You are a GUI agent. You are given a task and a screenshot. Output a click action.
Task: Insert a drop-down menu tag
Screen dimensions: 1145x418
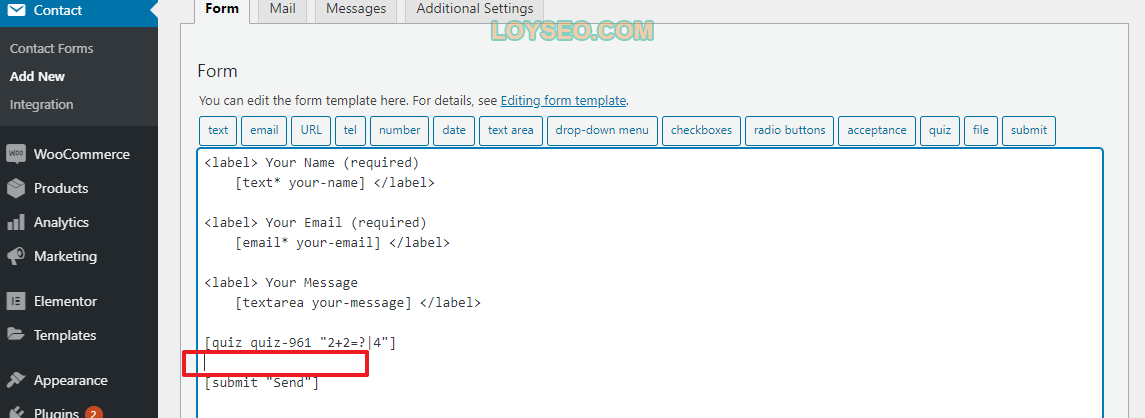602,130
